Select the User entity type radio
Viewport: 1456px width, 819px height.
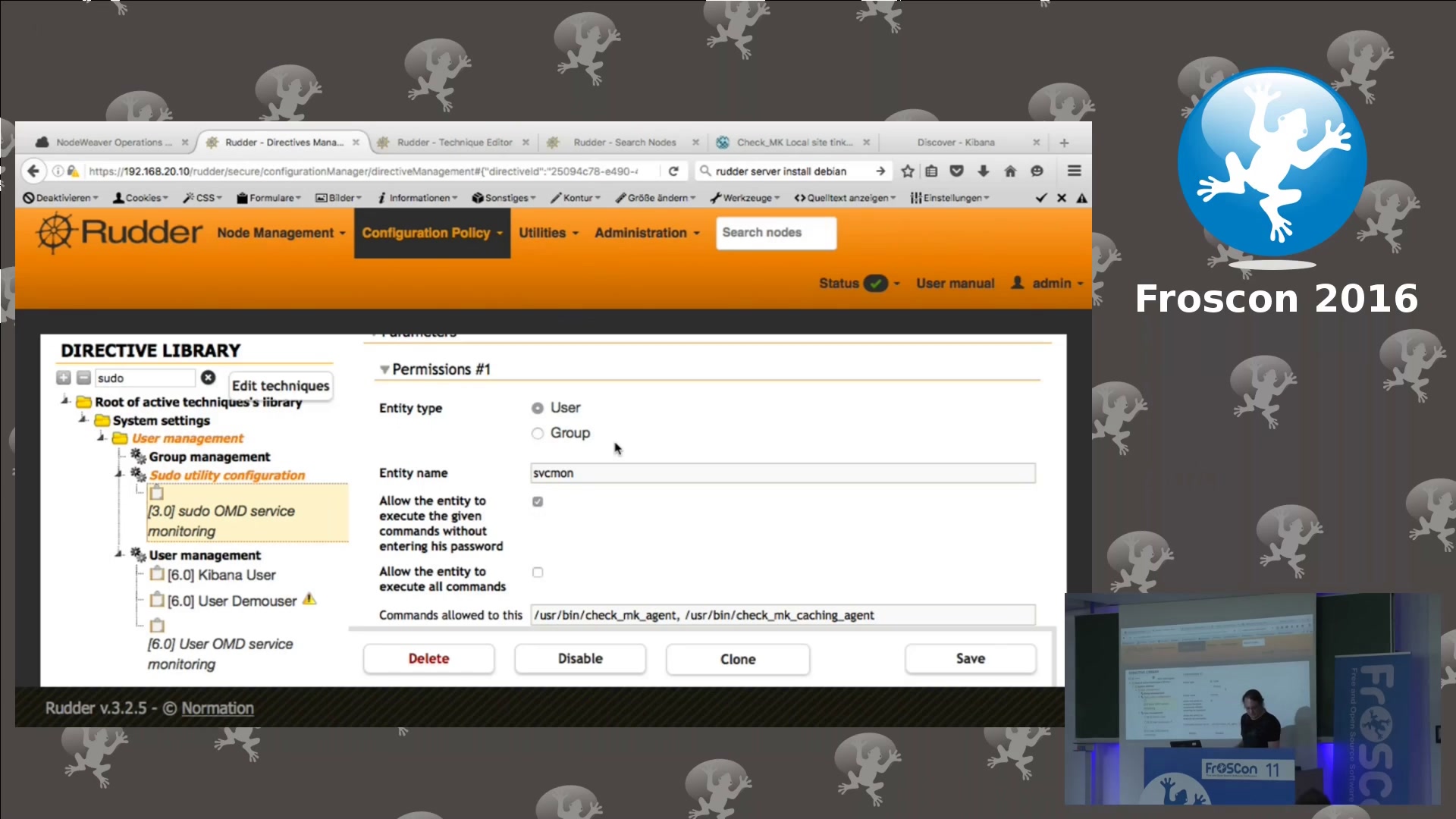click(538, 408)
